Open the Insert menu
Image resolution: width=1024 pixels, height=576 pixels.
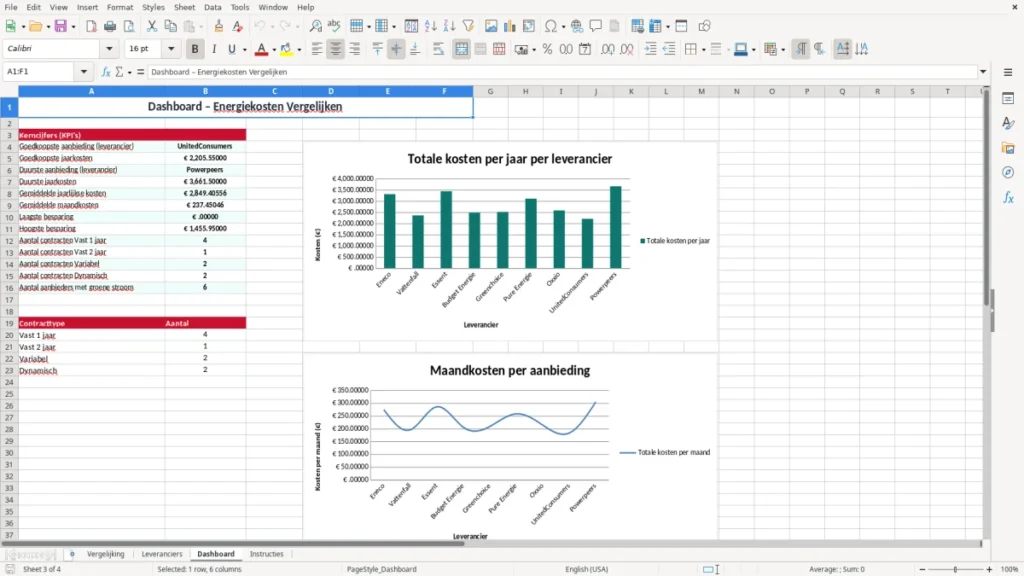pyautogui.click(x=87, y=7)
